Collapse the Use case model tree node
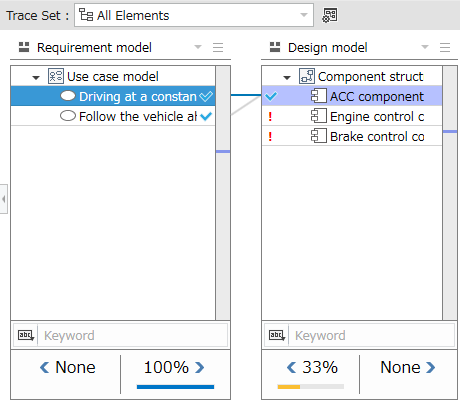The image size is (460, 411). pyautogui.click(x=36, y=77)
